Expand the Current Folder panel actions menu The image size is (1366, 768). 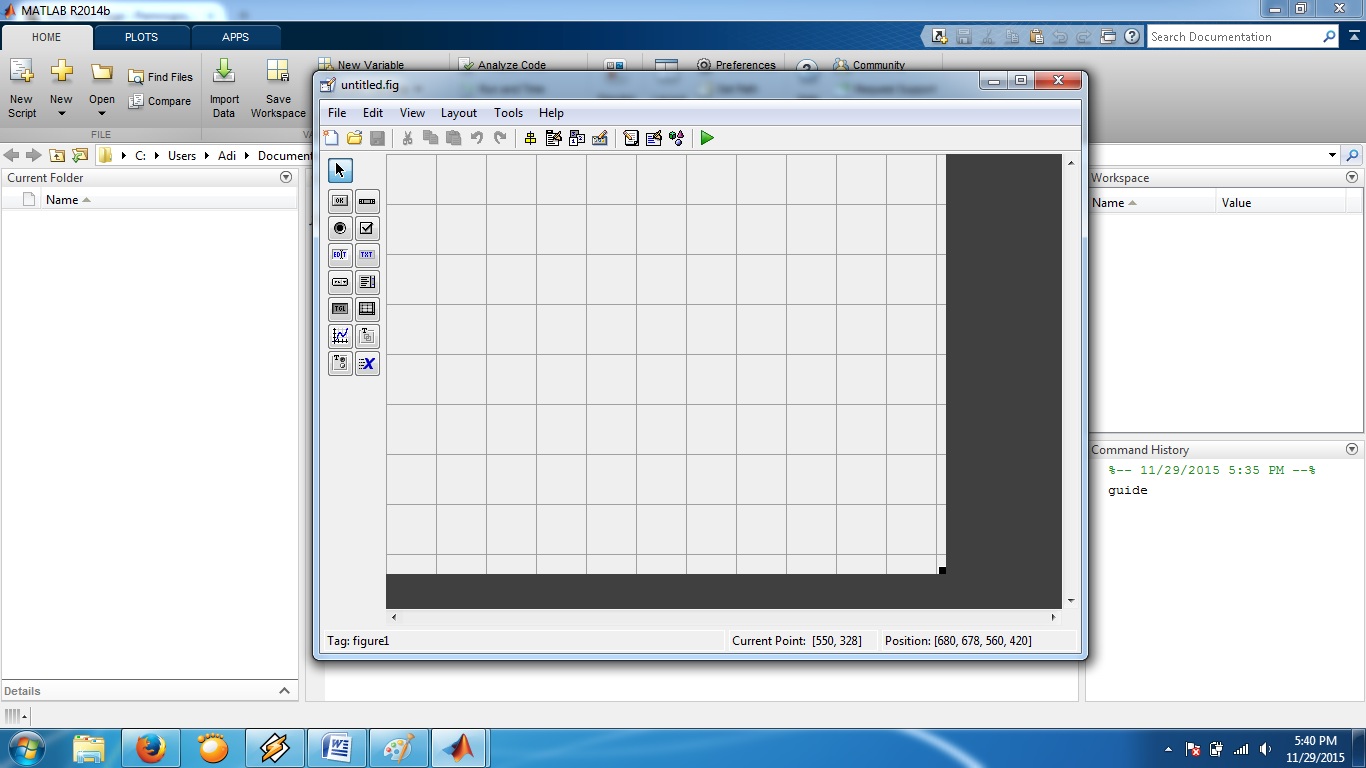pyautogui.click(x=286, y=177)
